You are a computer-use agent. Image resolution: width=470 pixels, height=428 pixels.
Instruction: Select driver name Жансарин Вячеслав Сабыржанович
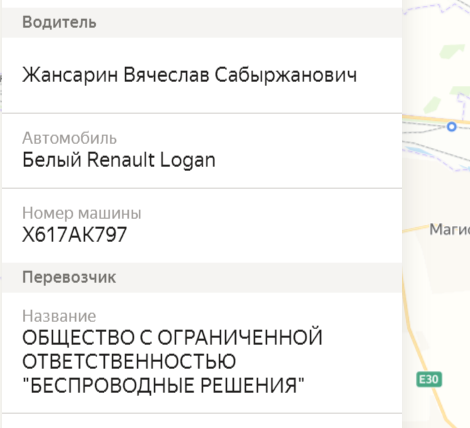click(x=189, y=75)
